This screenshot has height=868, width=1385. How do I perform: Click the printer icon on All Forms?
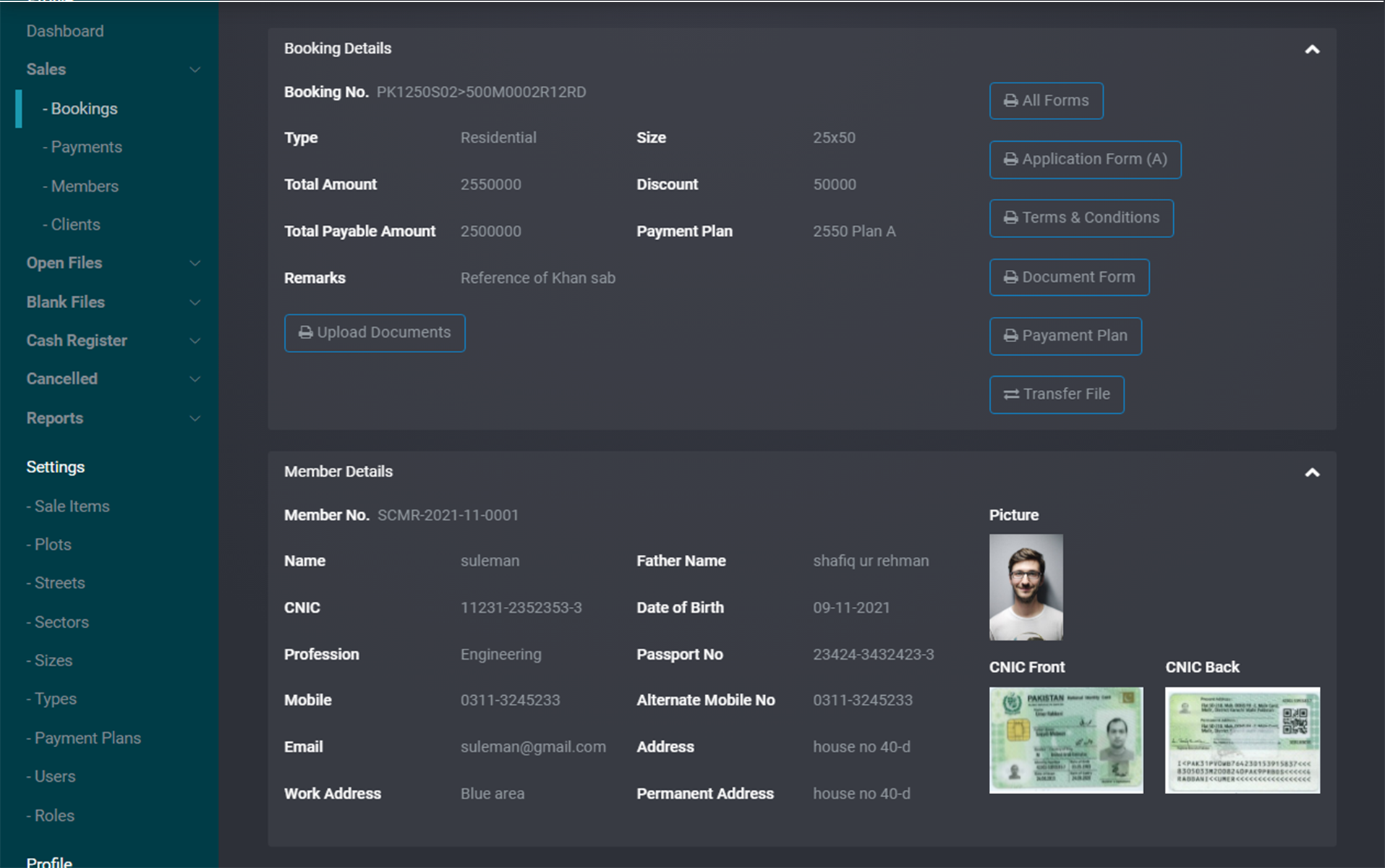[1010, 101]
